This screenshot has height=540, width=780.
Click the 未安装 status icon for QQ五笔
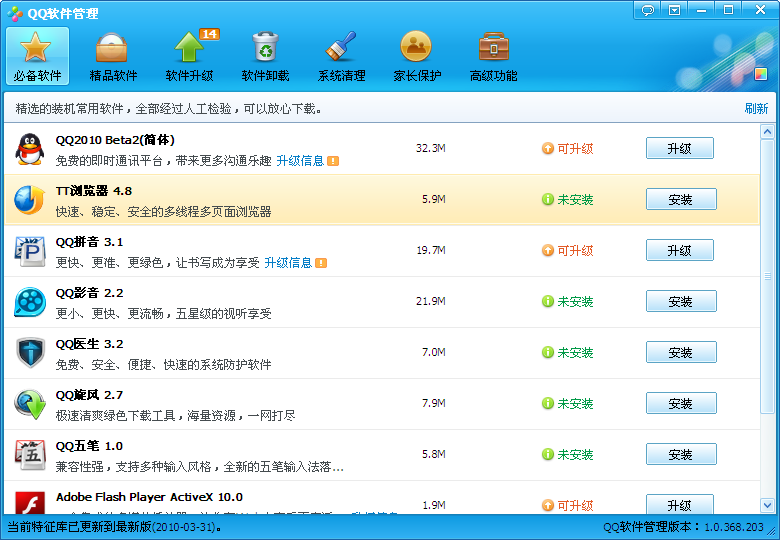pos(548,454)
